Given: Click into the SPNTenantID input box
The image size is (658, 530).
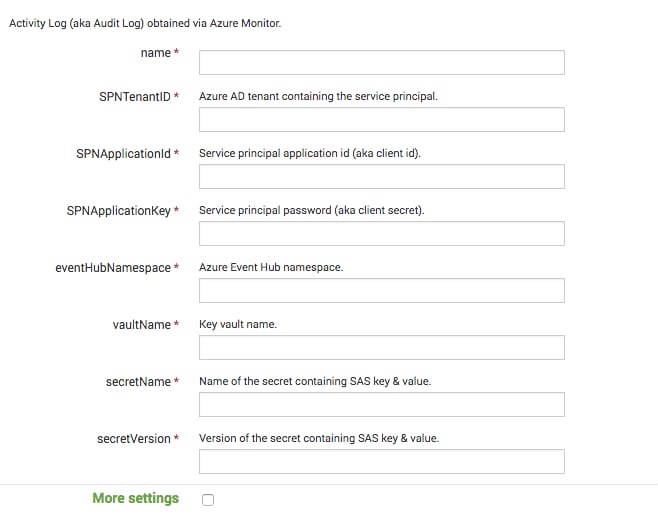Looking at the screenshot, I should click(x=381, y=120).
